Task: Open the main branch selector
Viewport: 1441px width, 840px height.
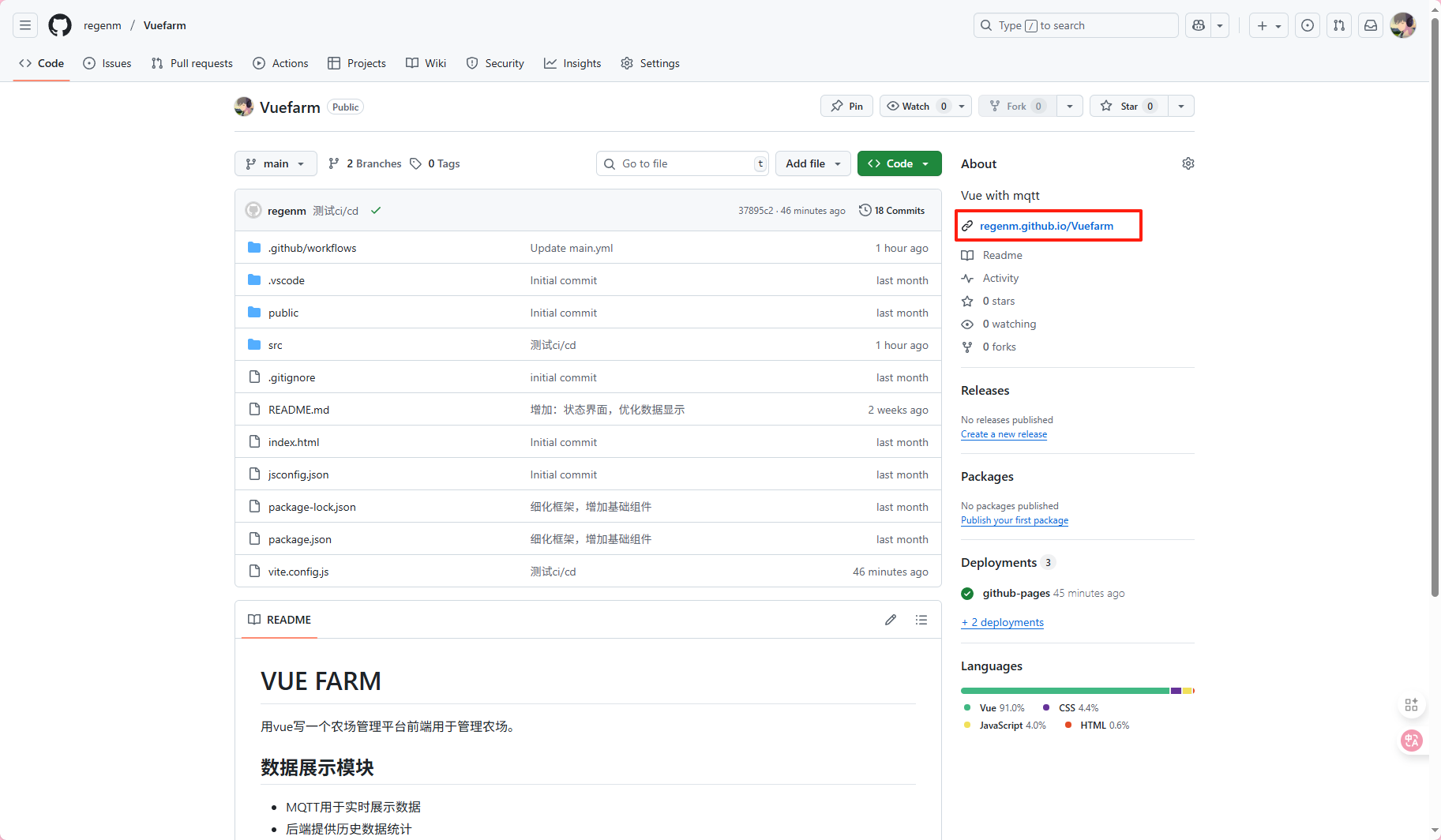Action: [276, 163]
